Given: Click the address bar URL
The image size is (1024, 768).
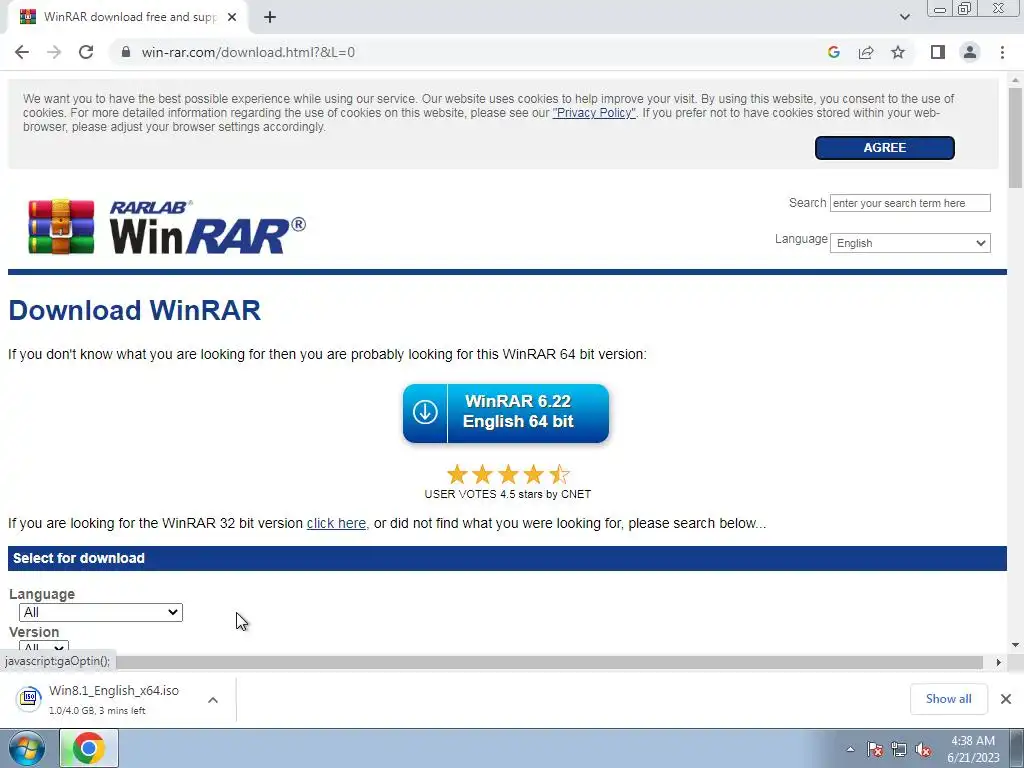Looking at the screenshot, I should [248, 52].
